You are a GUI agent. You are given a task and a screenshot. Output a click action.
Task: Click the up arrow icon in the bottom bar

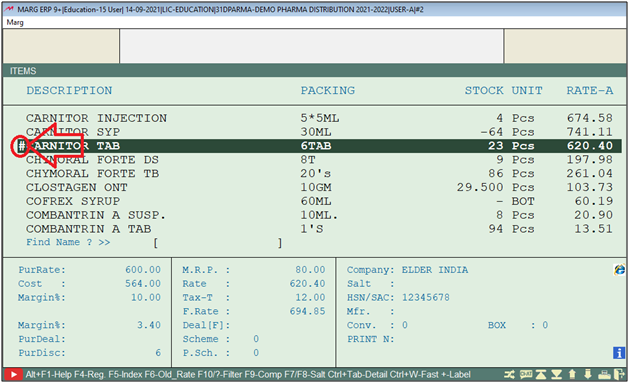point(572,375)
